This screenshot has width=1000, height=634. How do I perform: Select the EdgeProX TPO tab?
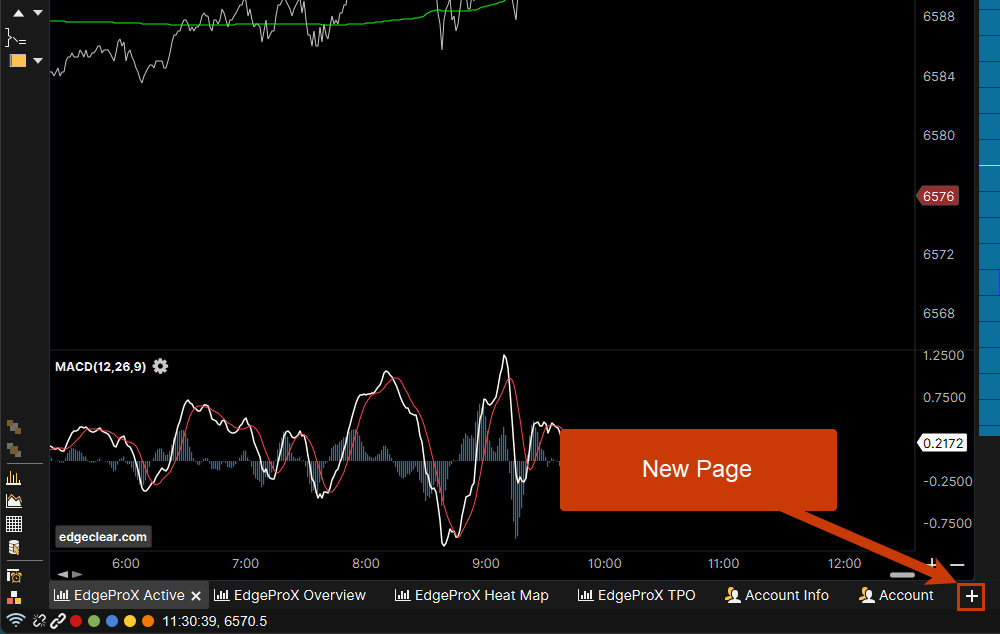[x=637, y=595]
